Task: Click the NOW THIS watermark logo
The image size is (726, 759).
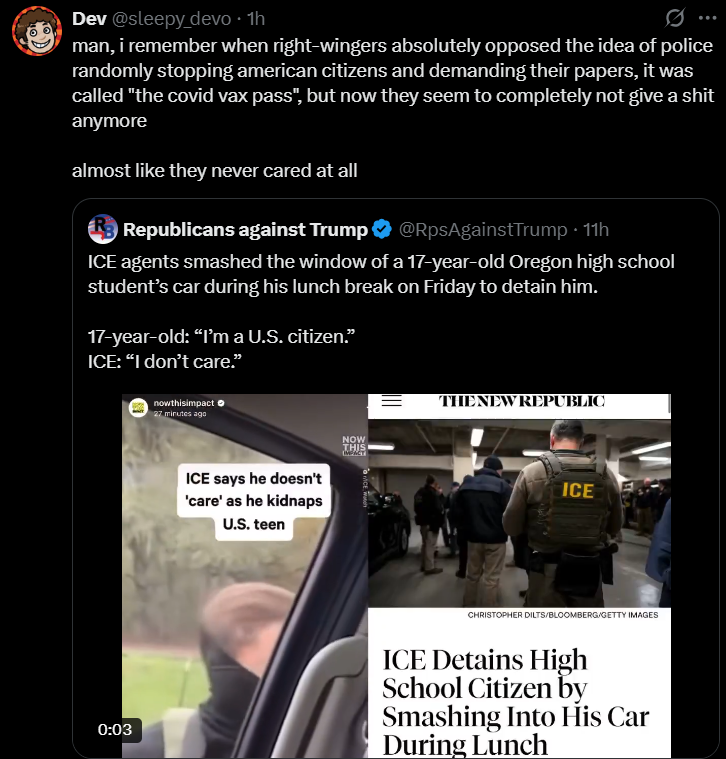Action: (353, 445)
